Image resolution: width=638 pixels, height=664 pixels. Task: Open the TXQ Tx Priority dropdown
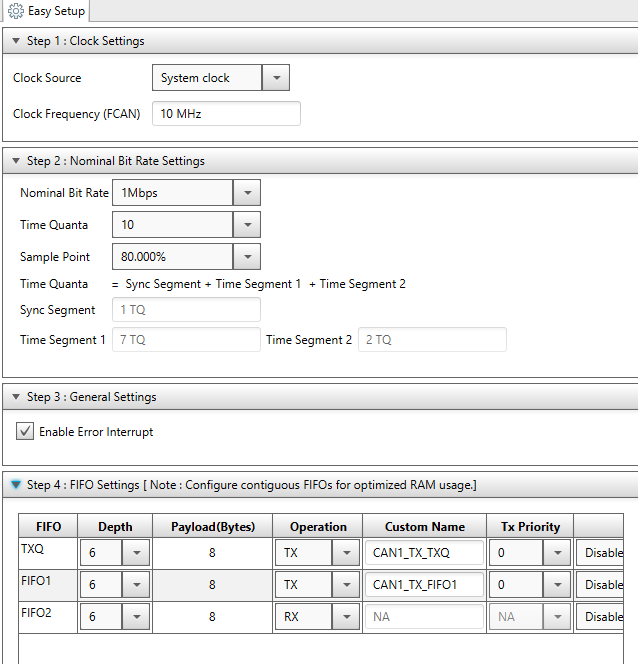click(x=557, y=553)
